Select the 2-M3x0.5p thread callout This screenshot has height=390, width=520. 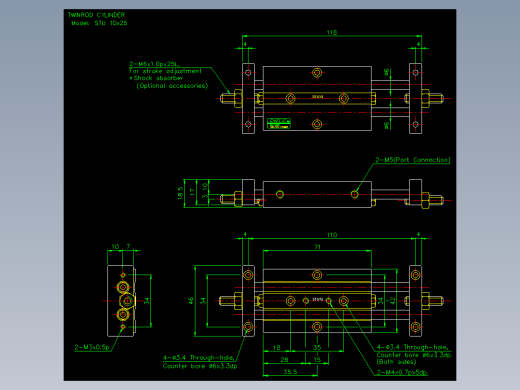[92, 347]
